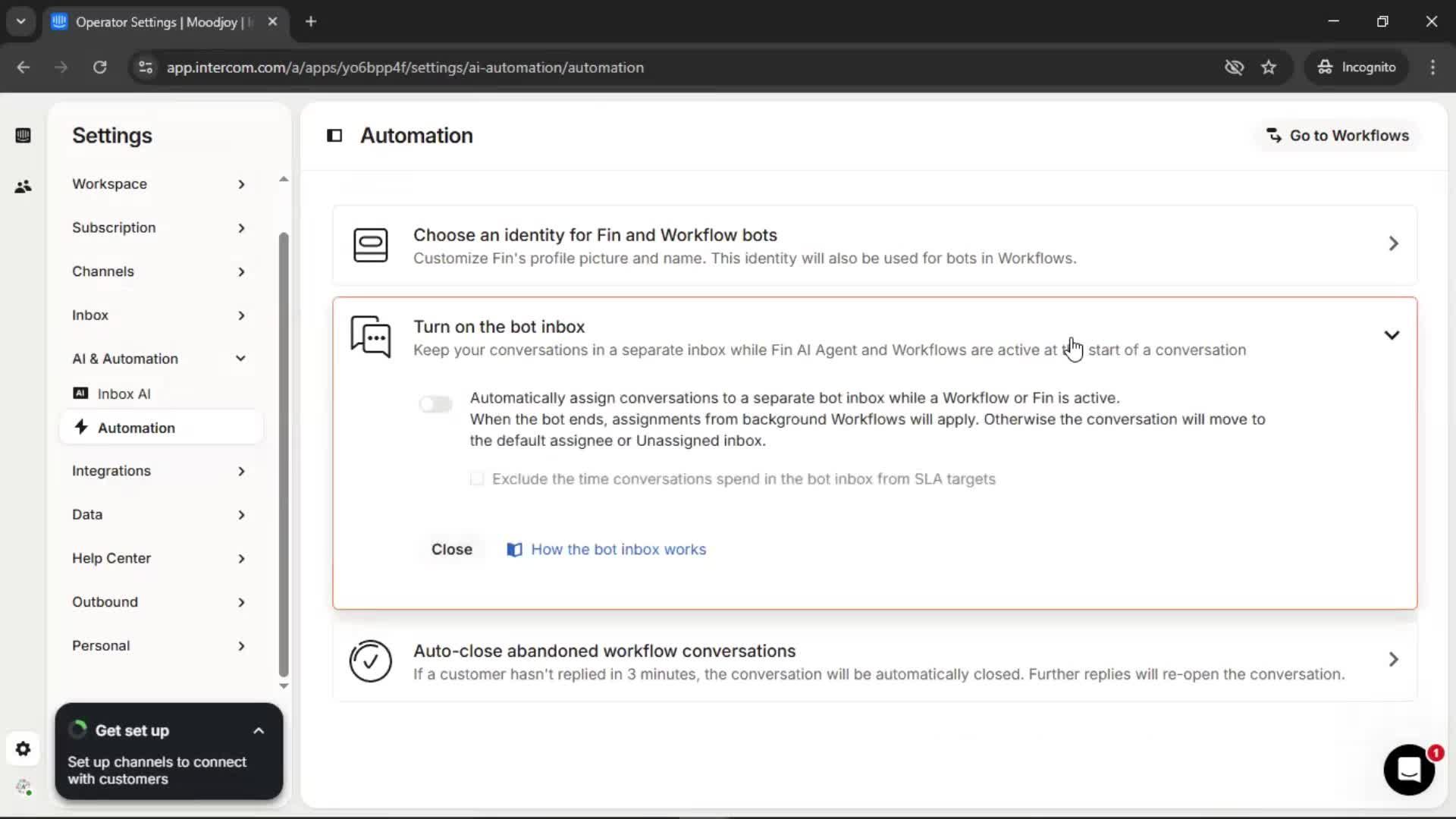
Task: Bookmark this page with the star icon
Action: (1269, 67)
